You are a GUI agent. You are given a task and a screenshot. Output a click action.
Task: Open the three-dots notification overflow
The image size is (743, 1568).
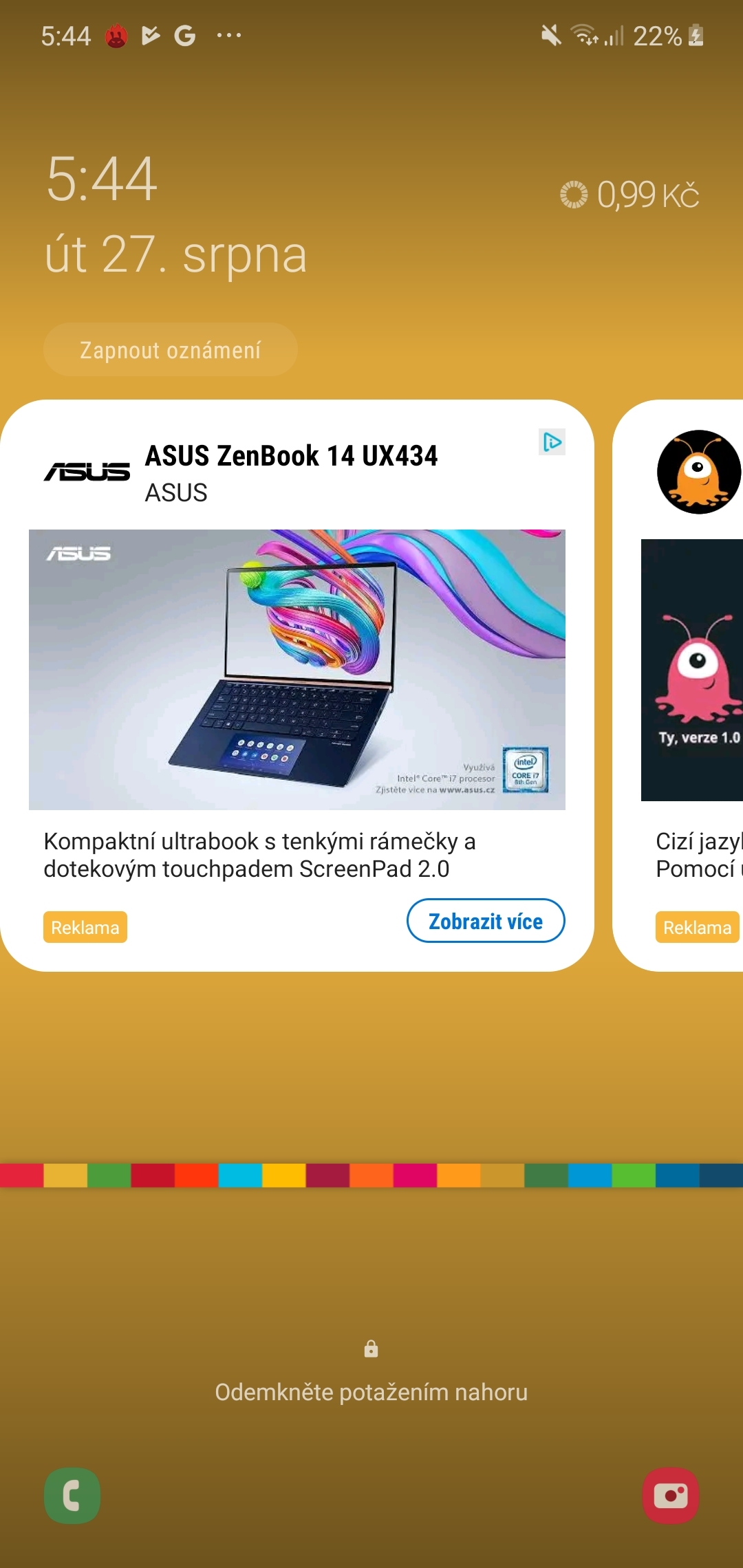[229, 35]
